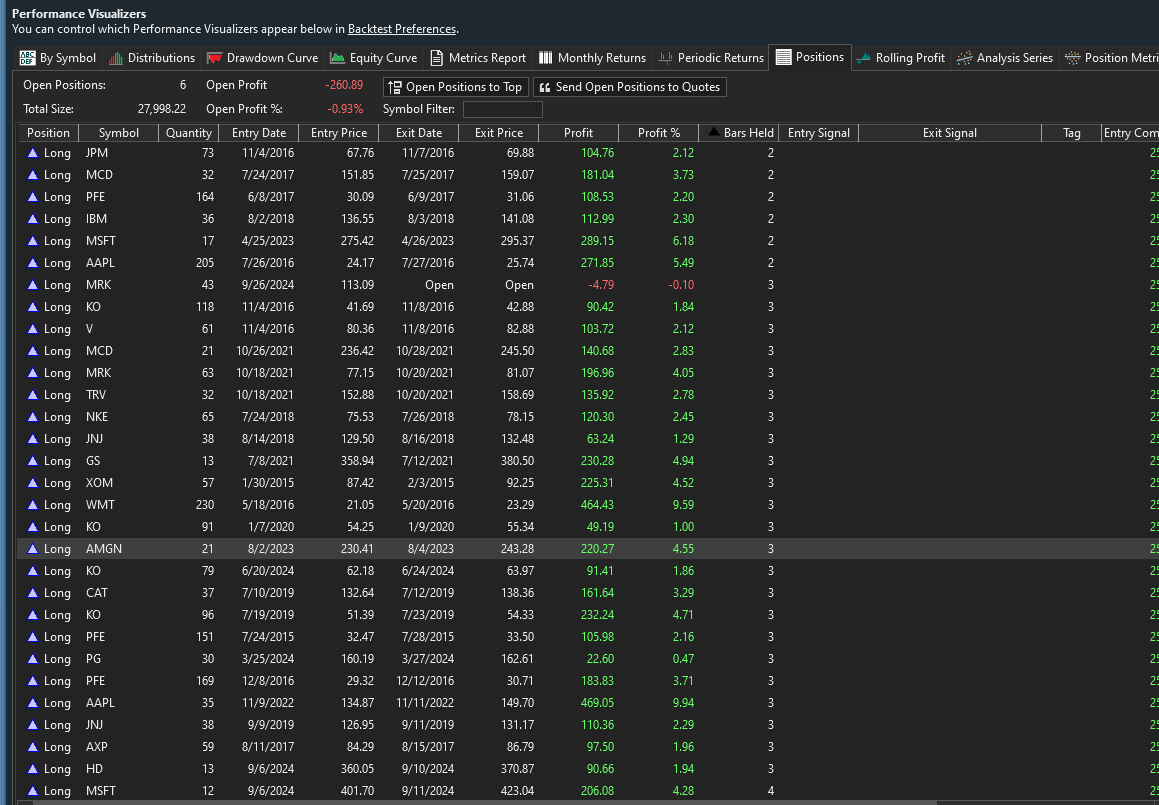This screenshot has width=1159, height=805.
Task: Click the quantity 230 cell
Action: click(204, 505)
